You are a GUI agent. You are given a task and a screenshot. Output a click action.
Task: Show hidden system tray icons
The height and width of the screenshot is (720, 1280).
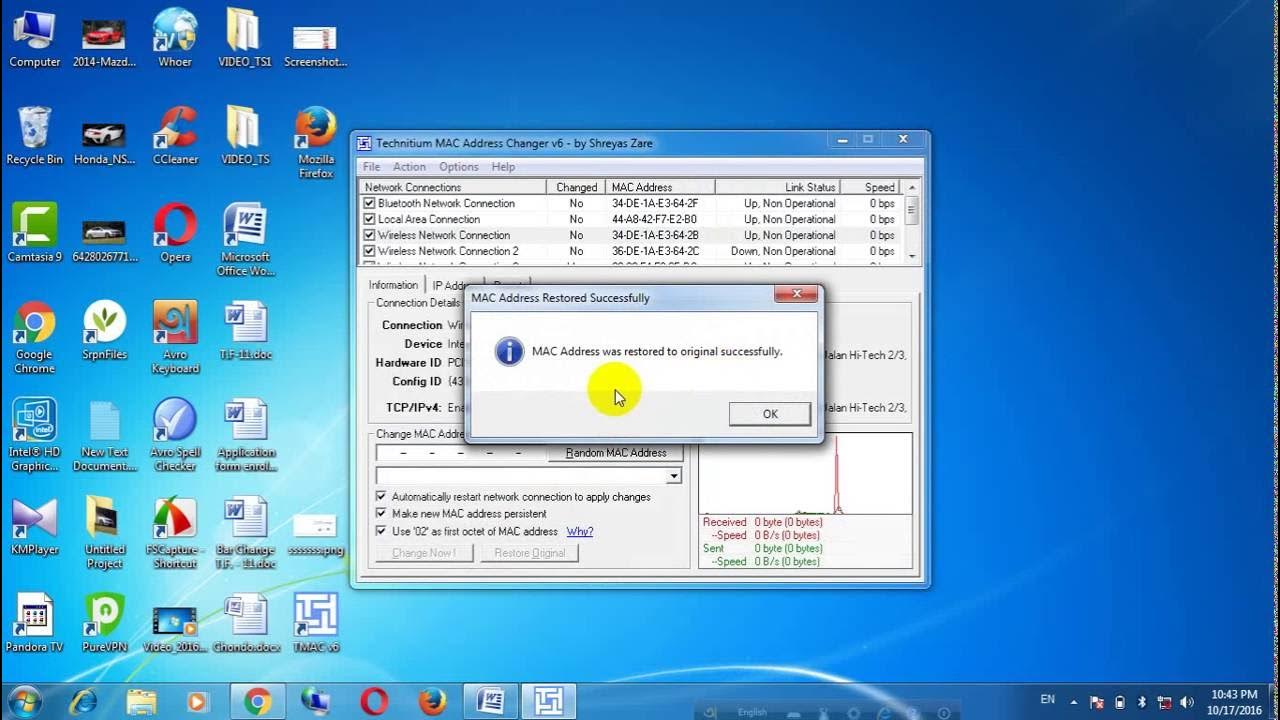[1074, 702]
